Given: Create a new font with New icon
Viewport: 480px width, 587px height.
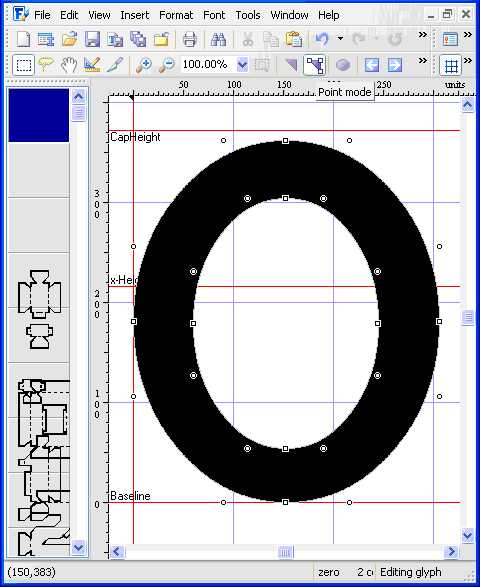Looking at the screenshot, I should click(23, 39).
